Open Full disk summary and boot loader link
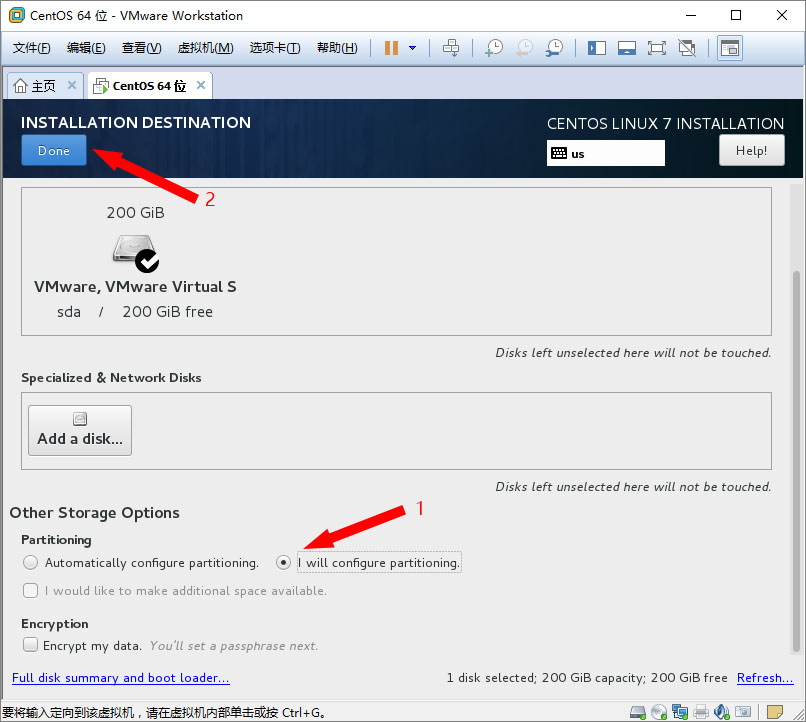This screenshot has height=722, width=806. [x=120, y=678]
